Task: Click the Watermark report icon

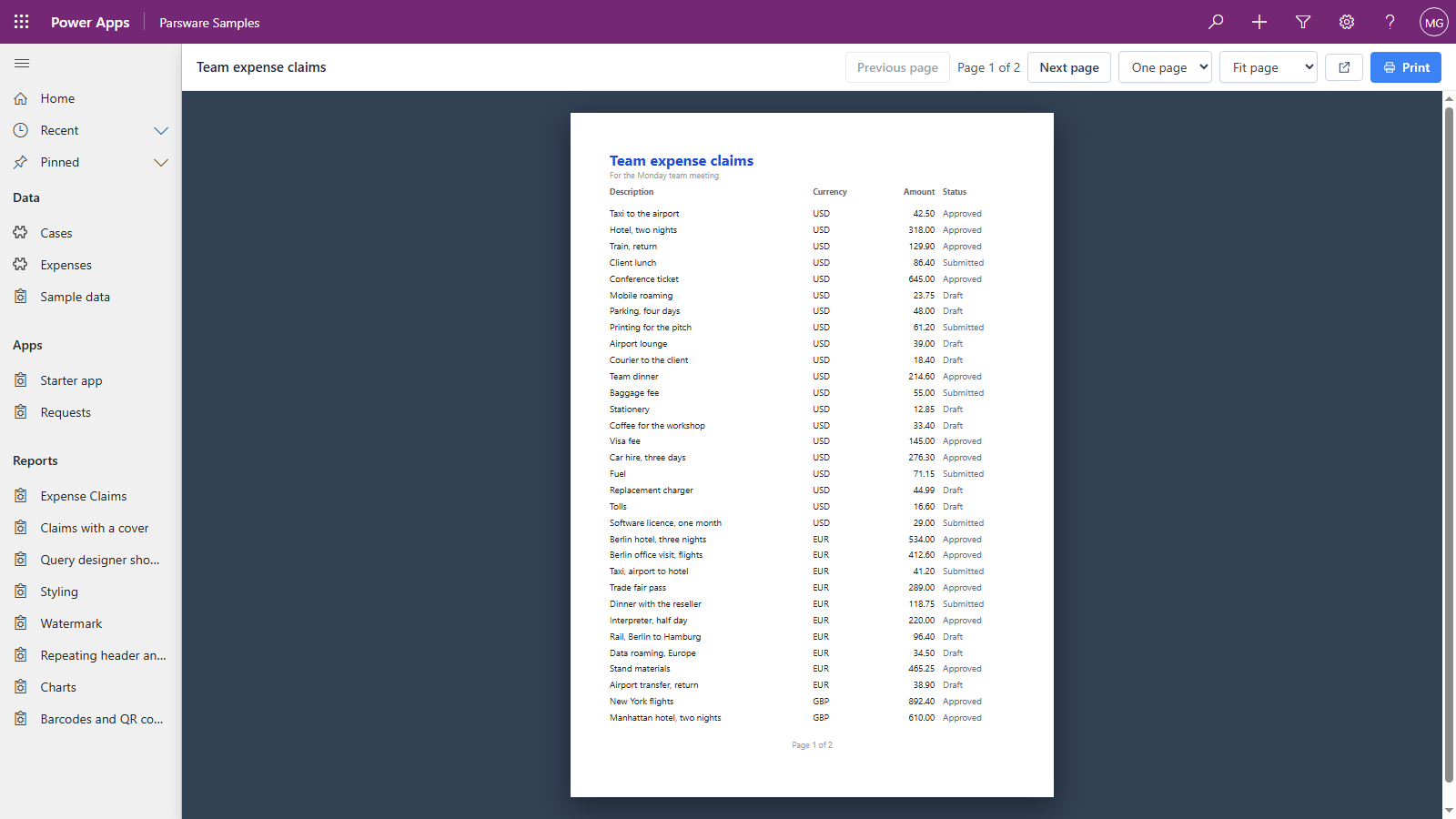Action: coord(21,623)
